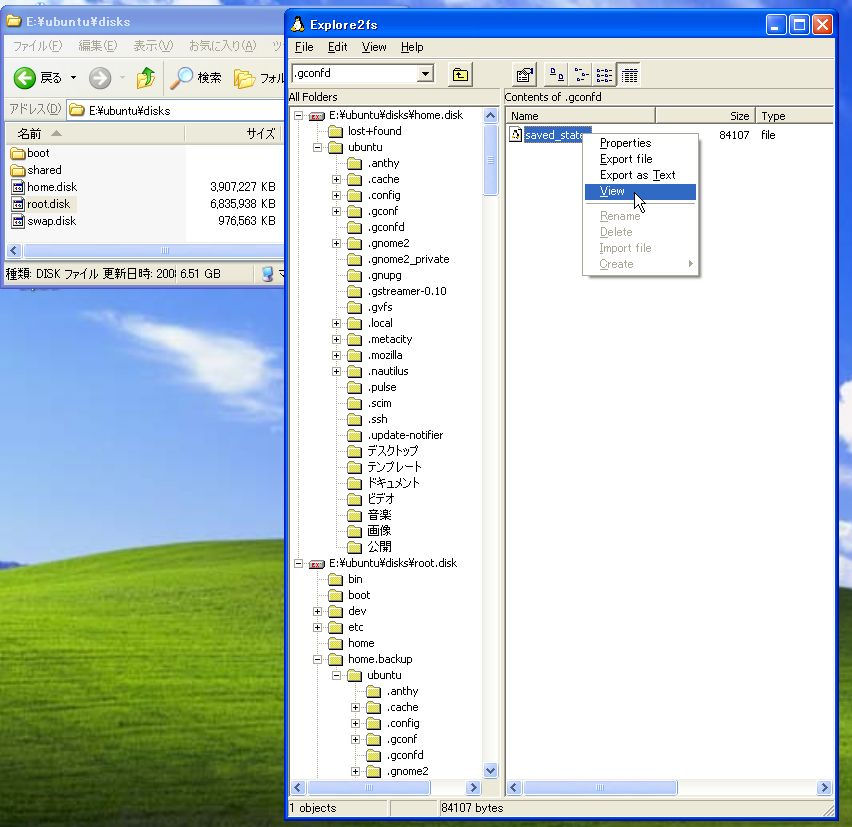This screenshot has height=827, width=852.
Task: Open the Help menu in Explore2fs
Action: point(412,47)
